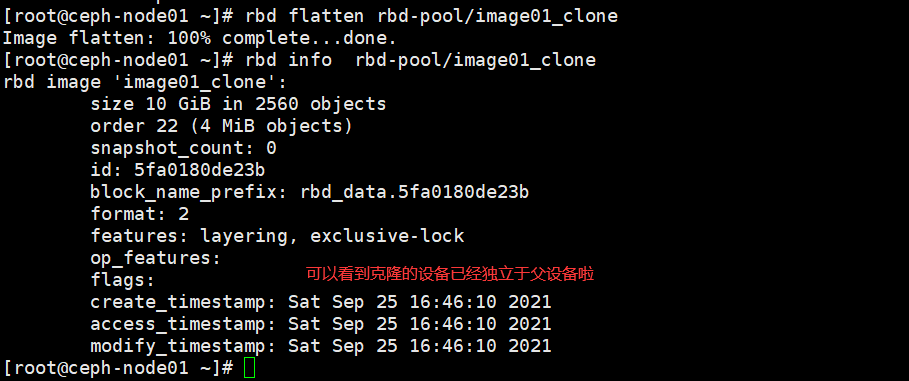909x381 pixels.
Task: Click the flags: line
Action: [123, 281]
